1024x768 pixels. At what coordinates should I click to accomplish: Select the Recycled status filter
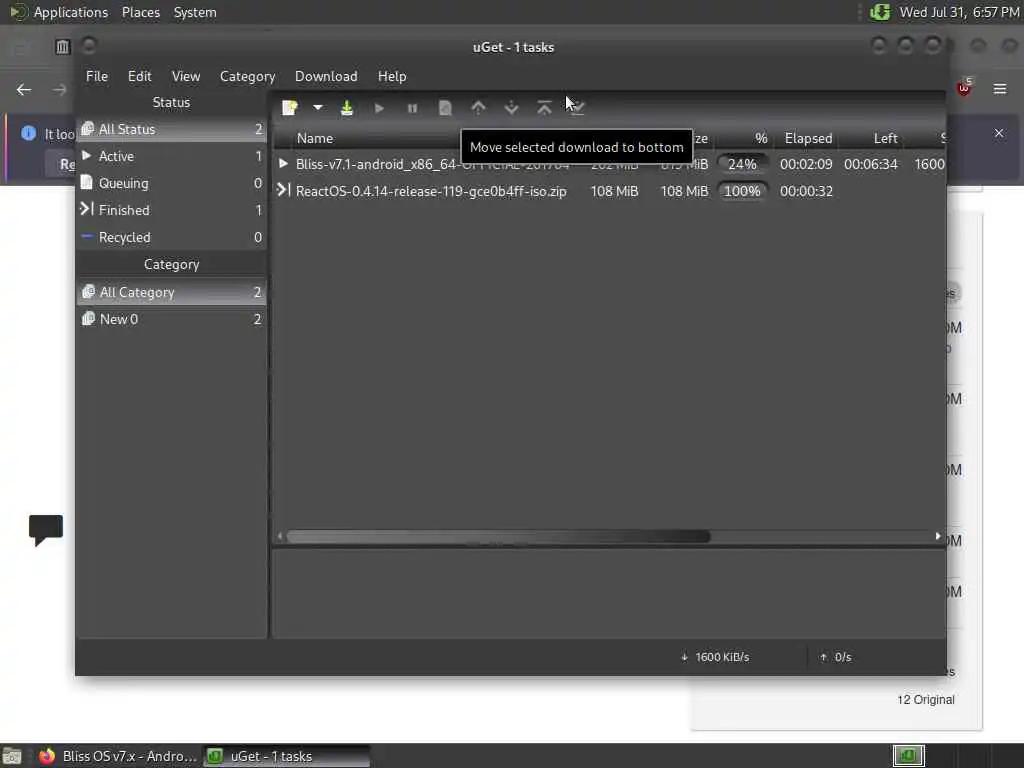[x=172, y=237]
